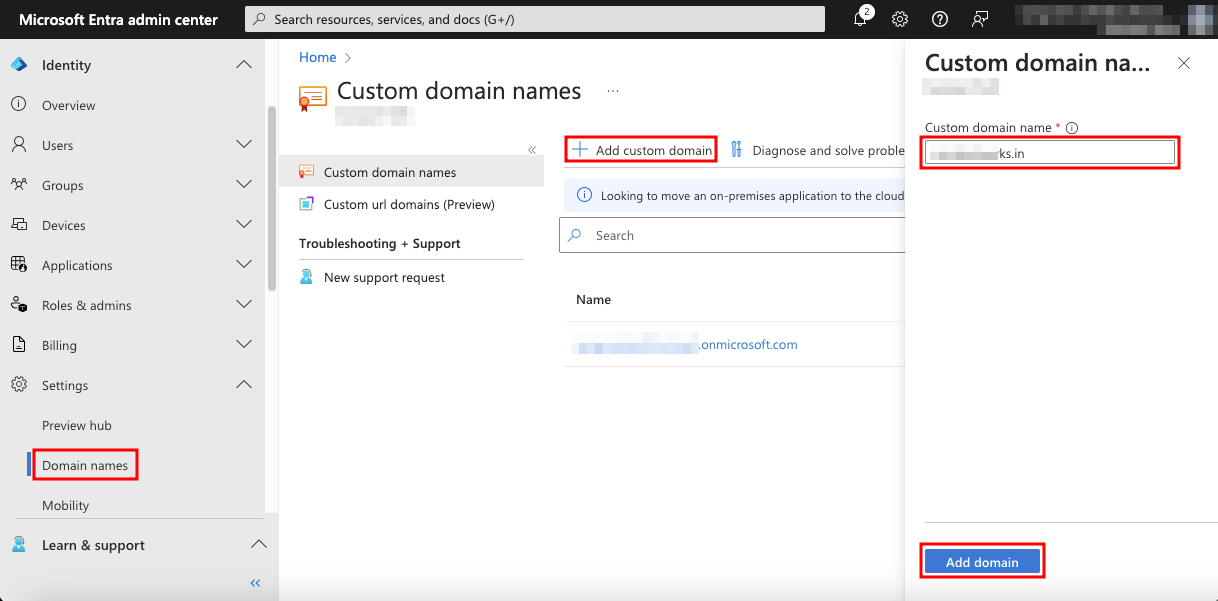Open portal settings gear icon
The width and height of the screenshot is (1218, 601).
(900, 19)
